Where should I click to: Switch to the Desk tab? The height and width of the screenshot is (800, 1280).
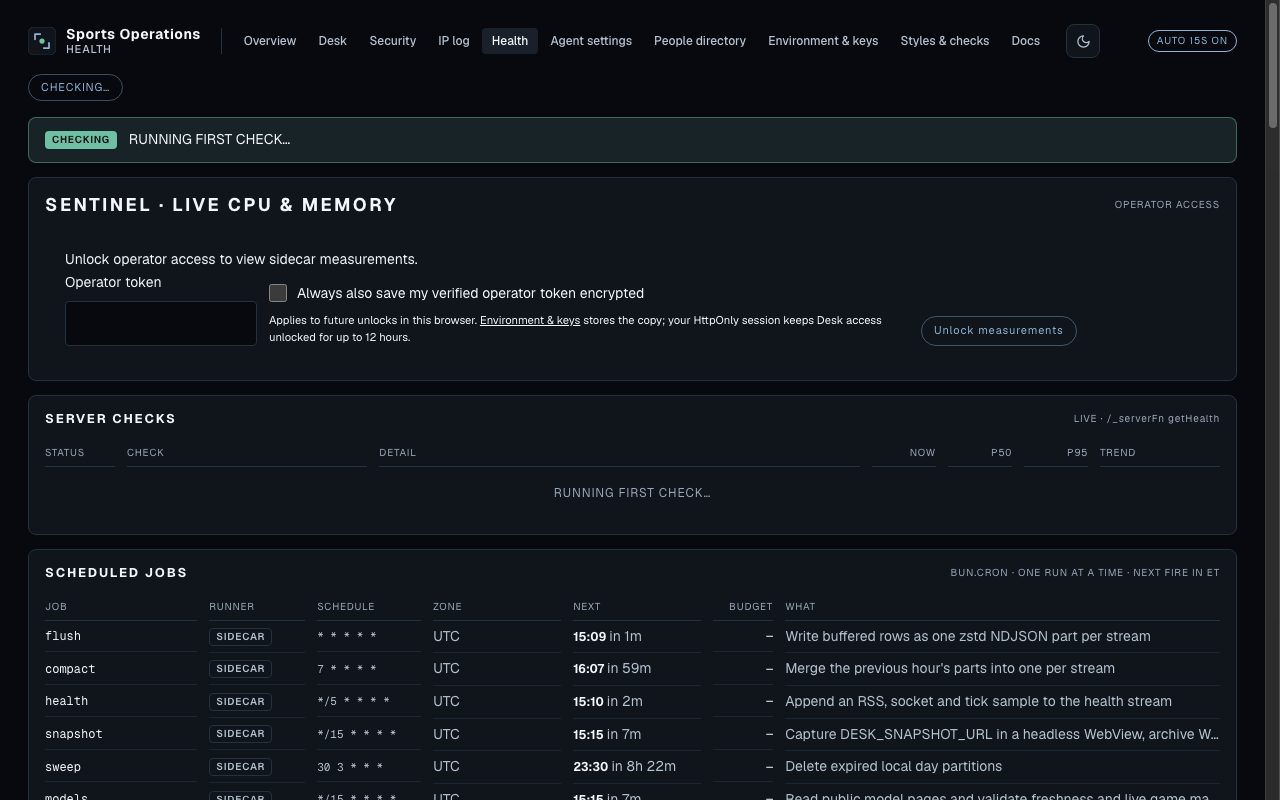click(333, 41)
